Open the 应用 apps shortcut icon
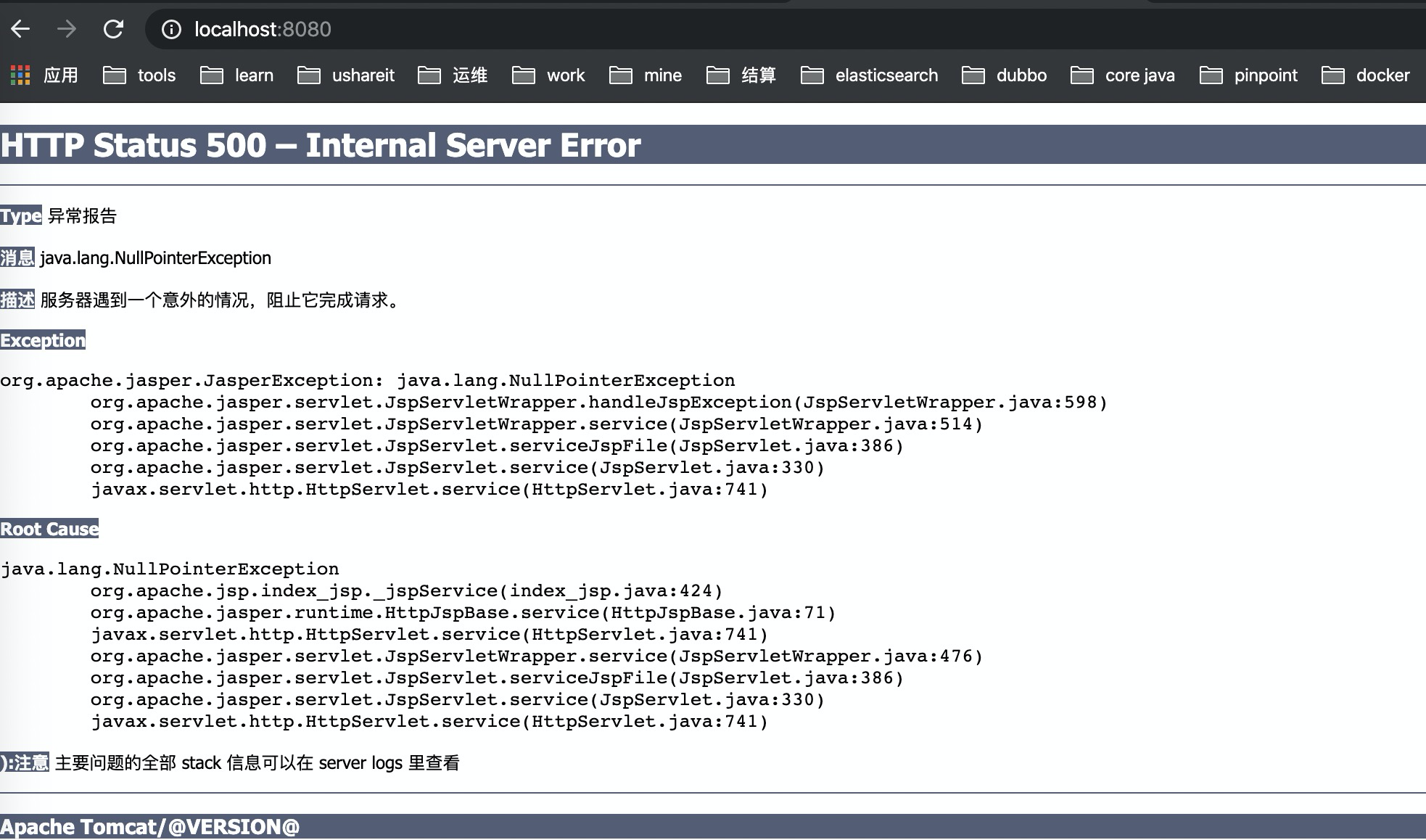This screenshot has height=840, width=1426. pyautogui.click(x=22, y=75)
